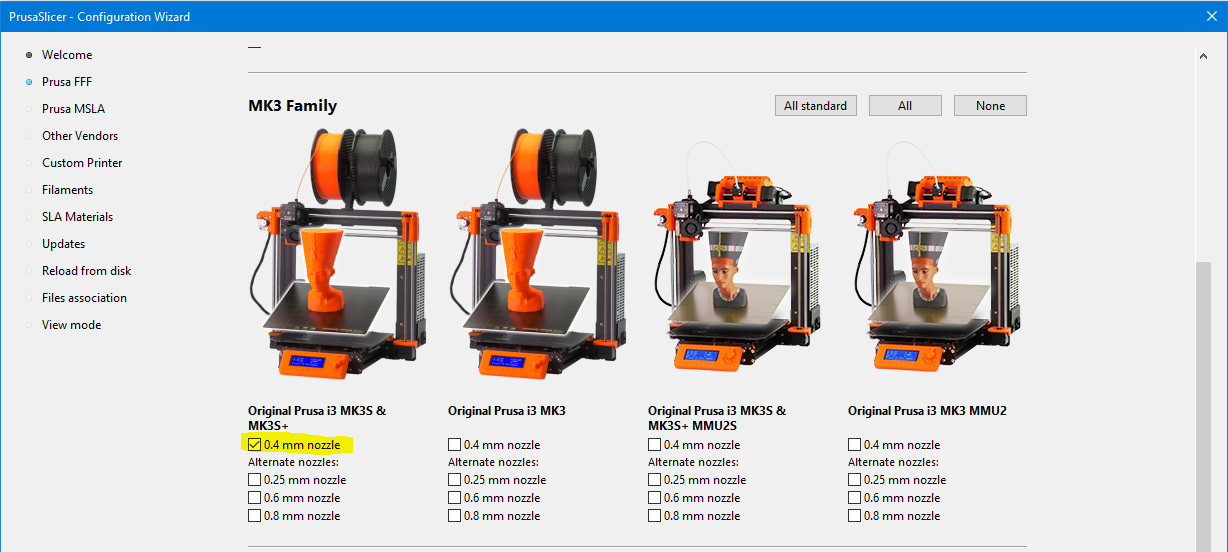Click the None button for MK3 Family
This screenshot has width=1228, height=552.
tap(989, 106)
